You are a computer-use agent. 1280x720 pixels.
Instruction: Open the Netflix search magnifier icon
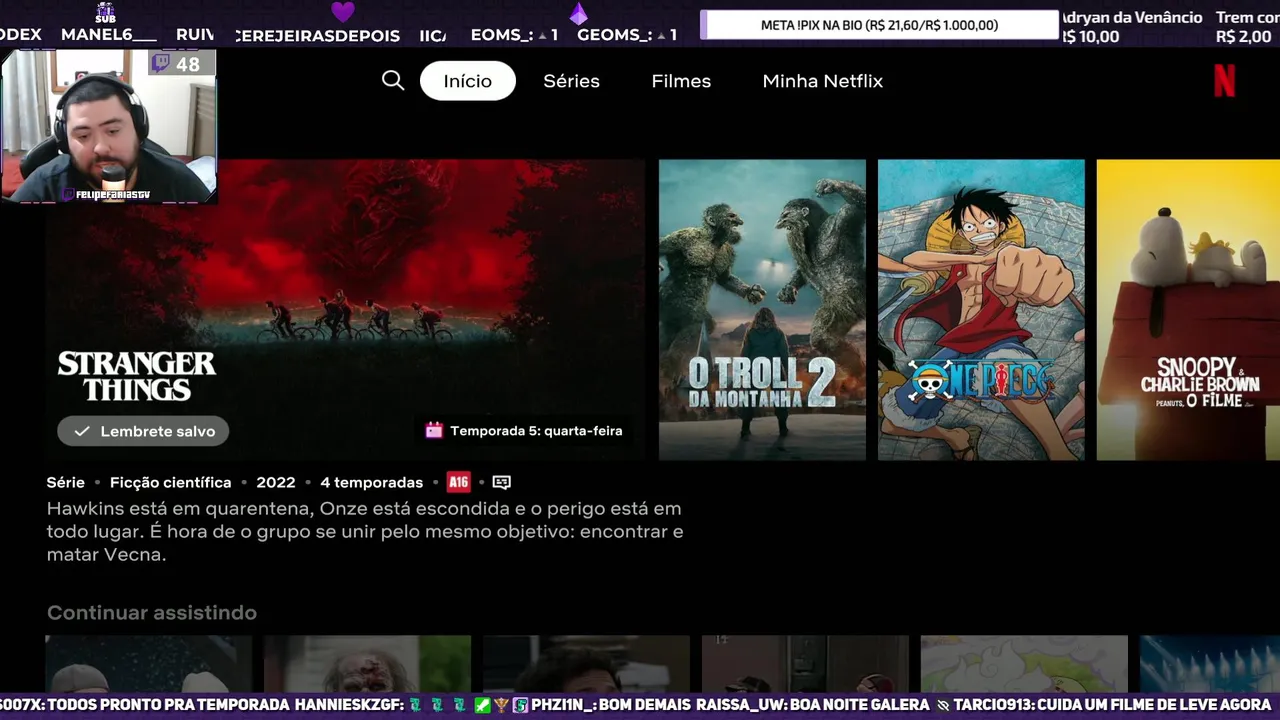(393, 81)
